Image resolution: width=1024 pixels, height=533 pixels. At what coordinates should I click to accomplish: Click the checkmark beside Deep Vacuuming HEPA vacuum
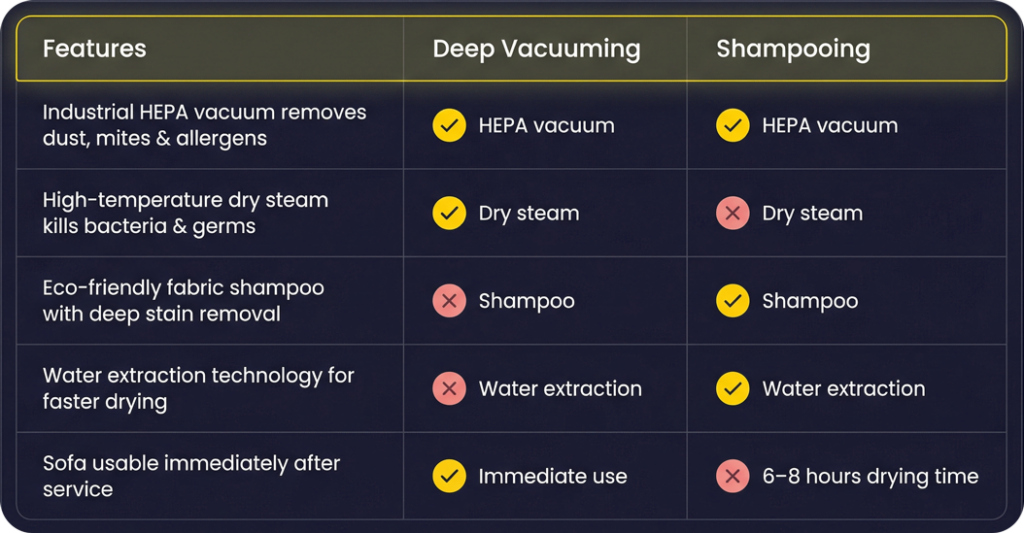coord(449,125)
